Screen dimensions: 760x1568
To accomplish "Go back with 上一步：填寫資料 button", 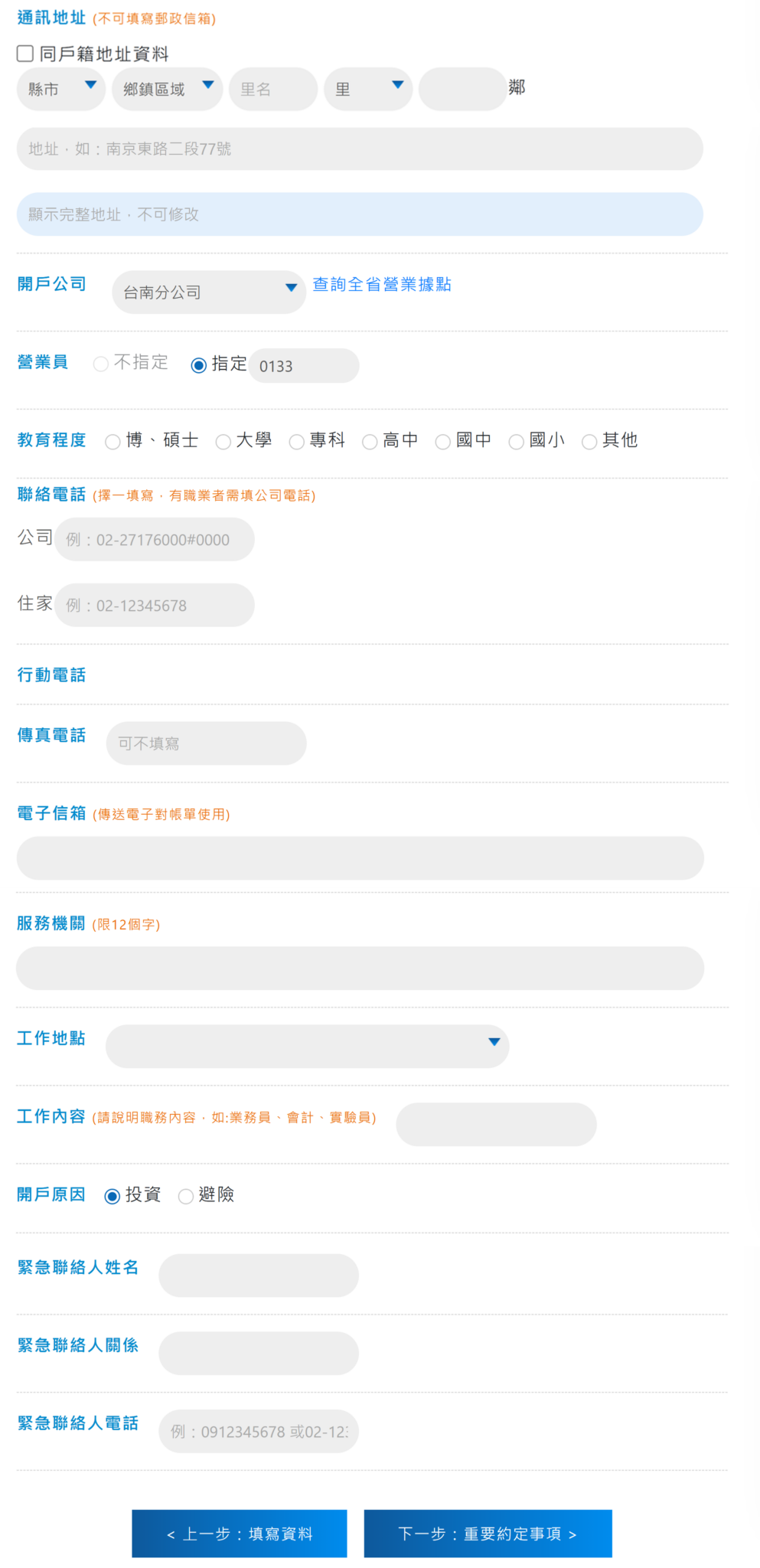I will pos(240,1534).
